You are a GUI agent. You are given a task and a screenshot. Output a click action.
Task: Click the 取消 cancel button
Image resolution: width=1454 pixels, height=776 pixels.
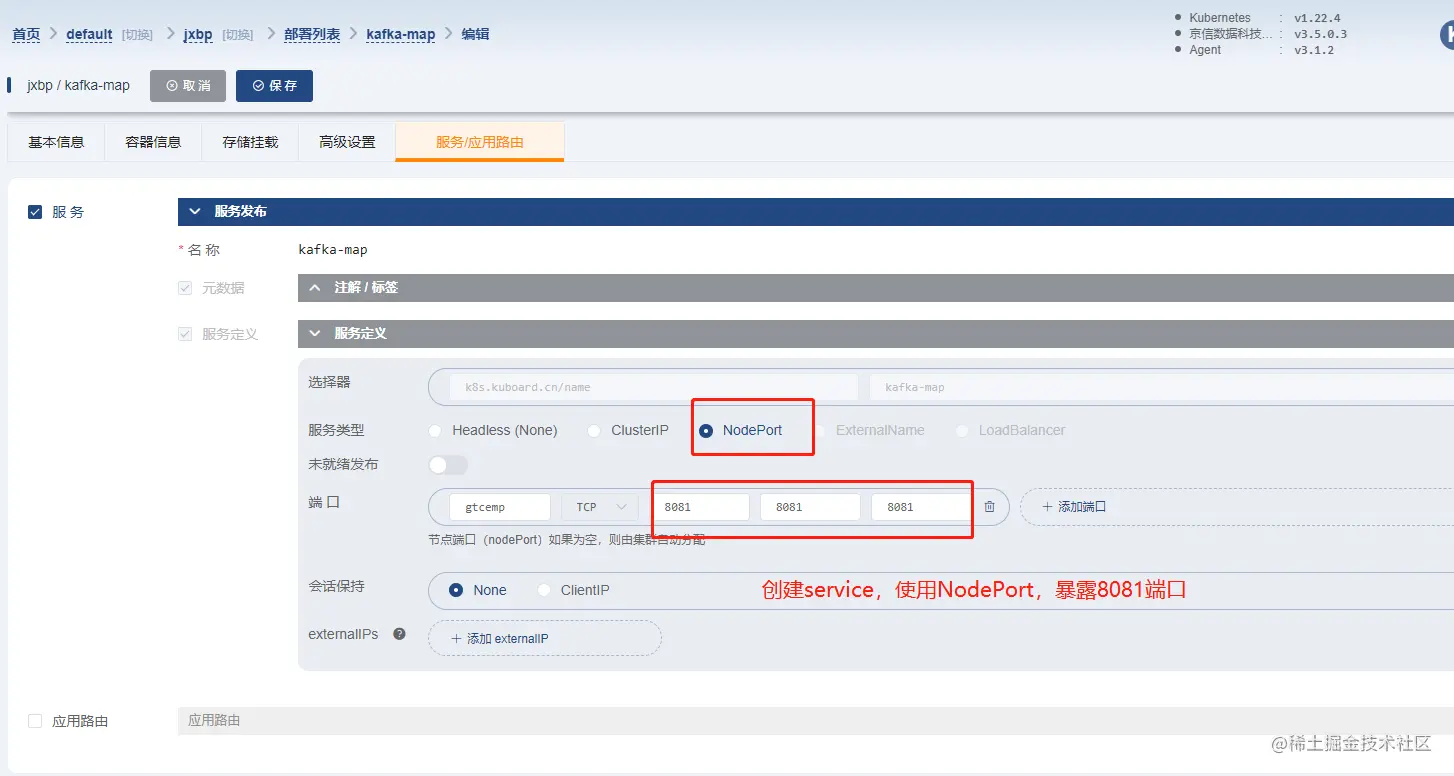click(188, 86)
